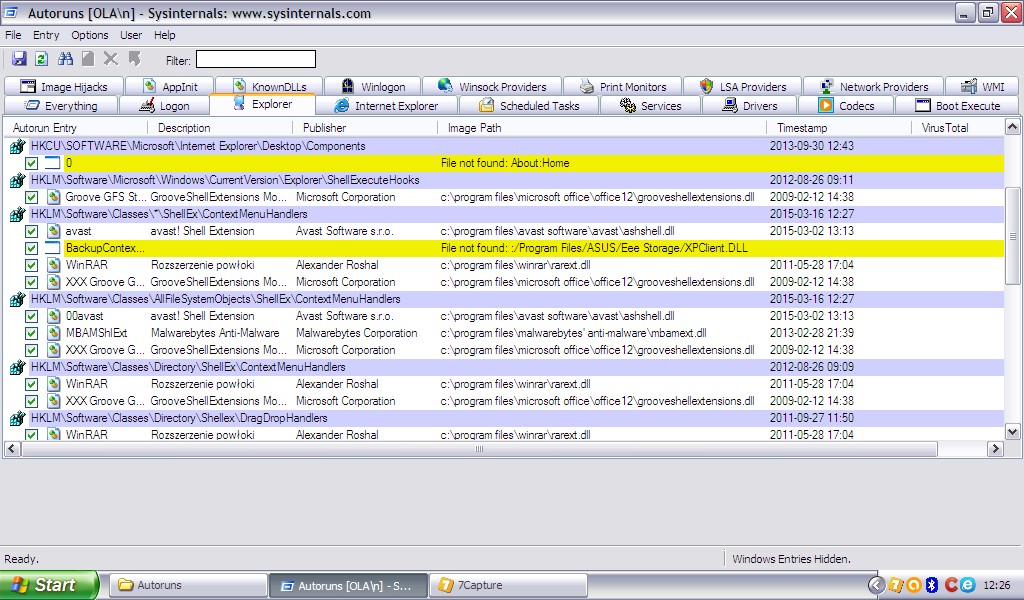
Task: Click the DLL icon beside the avast entry
Action: (x=54, y=231)
